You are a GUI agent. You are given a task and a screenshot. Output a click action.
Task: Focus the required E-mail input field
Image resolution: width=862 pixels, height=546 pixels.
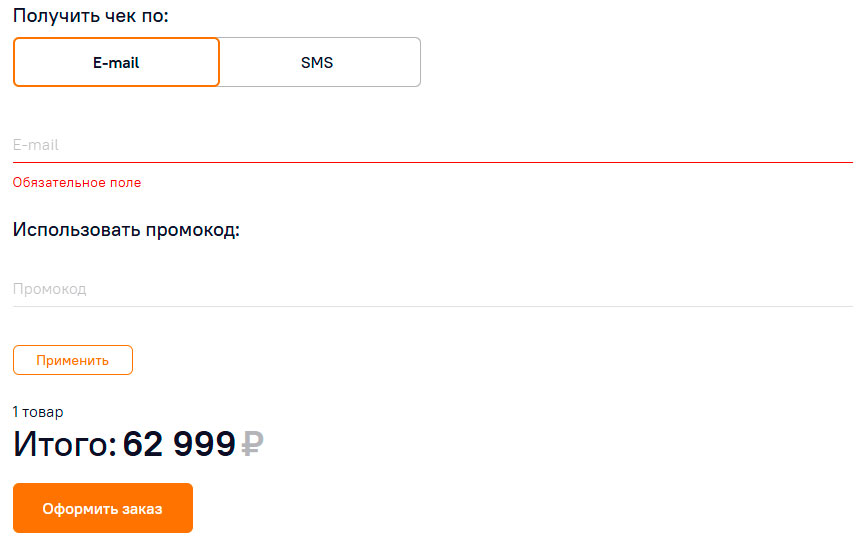pyautogui.click(x=433, y=145)
